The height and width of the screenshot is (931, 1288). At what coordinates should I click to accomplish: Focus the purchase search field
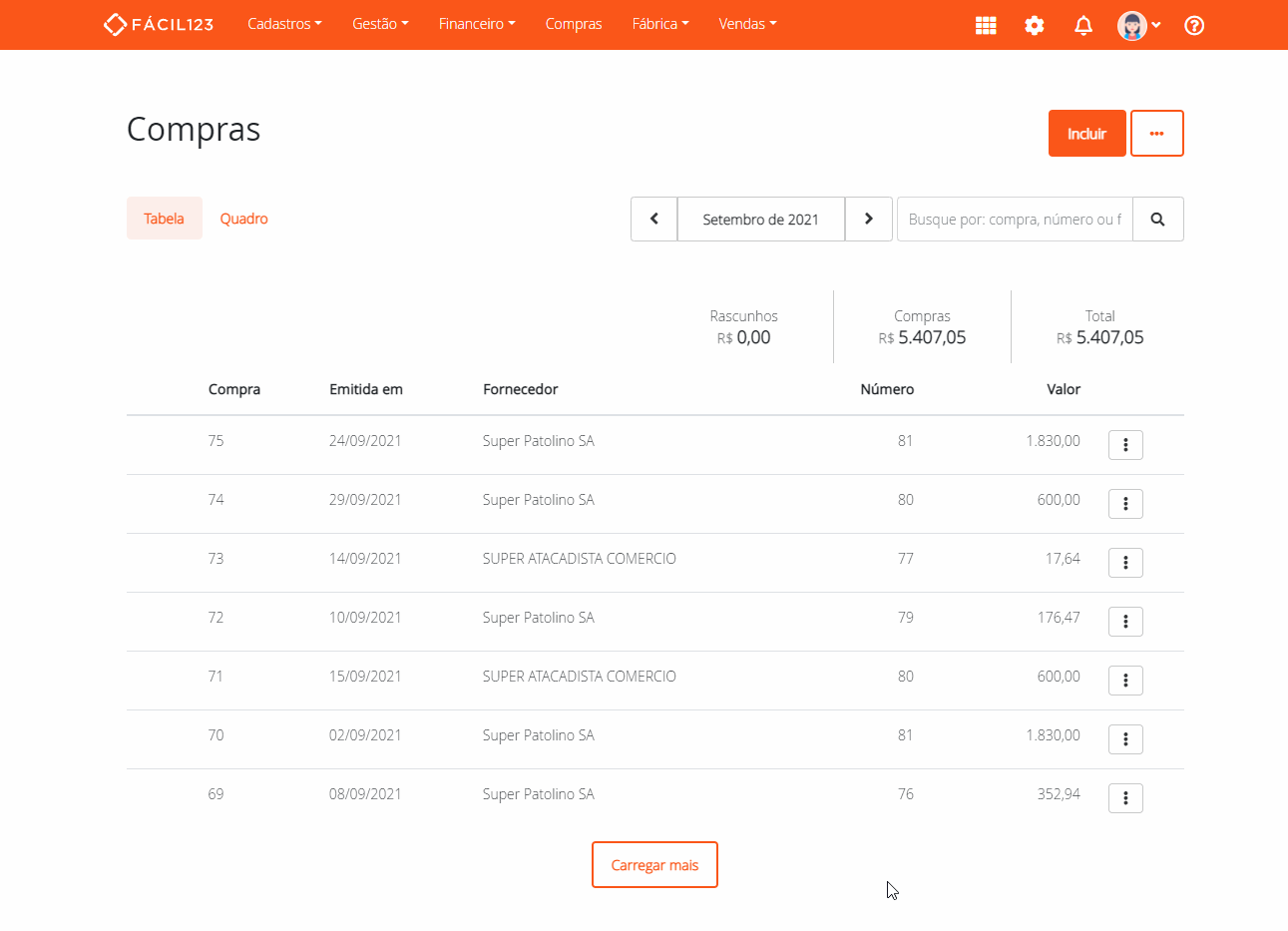pyautogui.click(x=1014, y=220)
